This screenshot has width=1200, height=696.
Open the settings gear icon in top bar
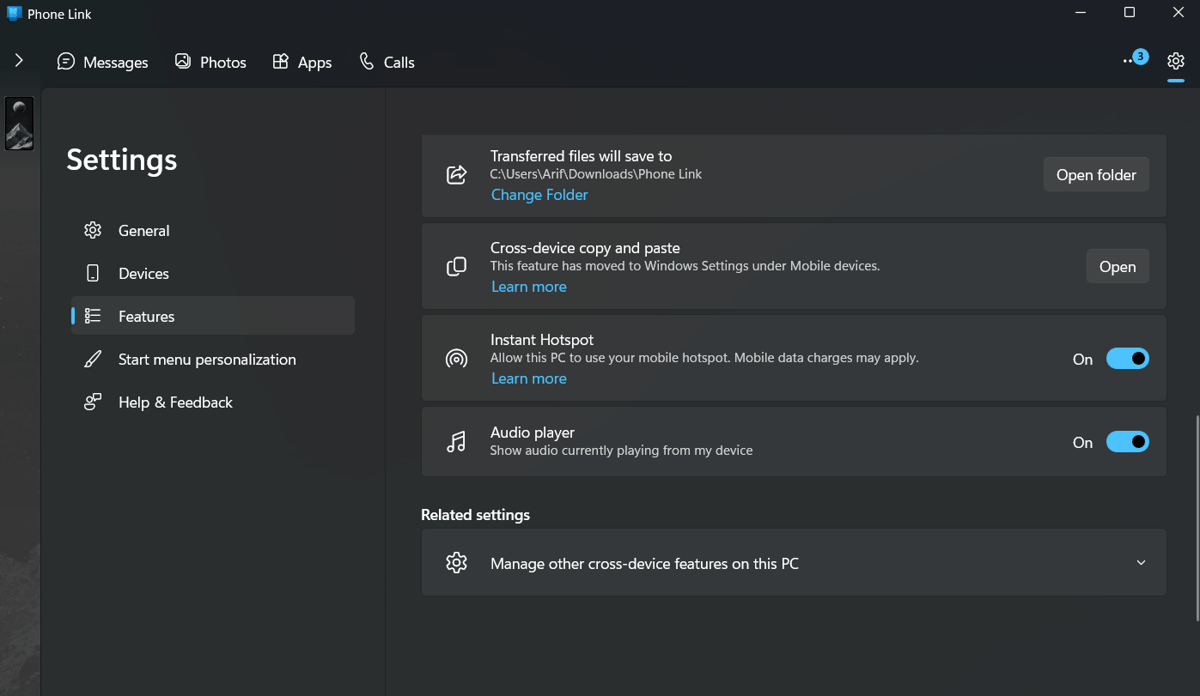(1175, 61)
